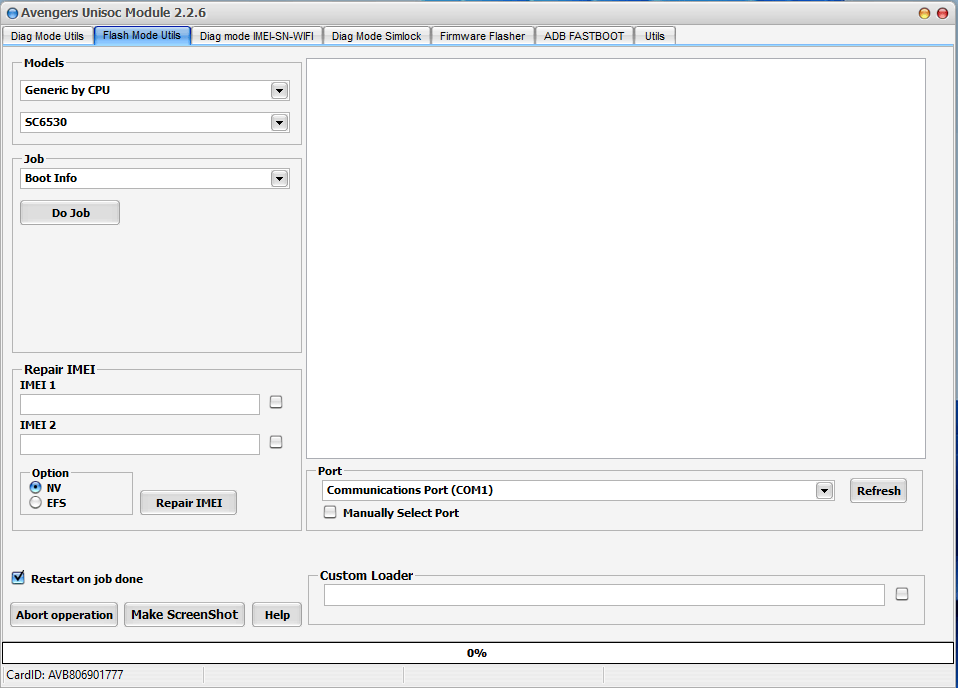Focus the IMEI 2 input field

click(x=140, y=444)
